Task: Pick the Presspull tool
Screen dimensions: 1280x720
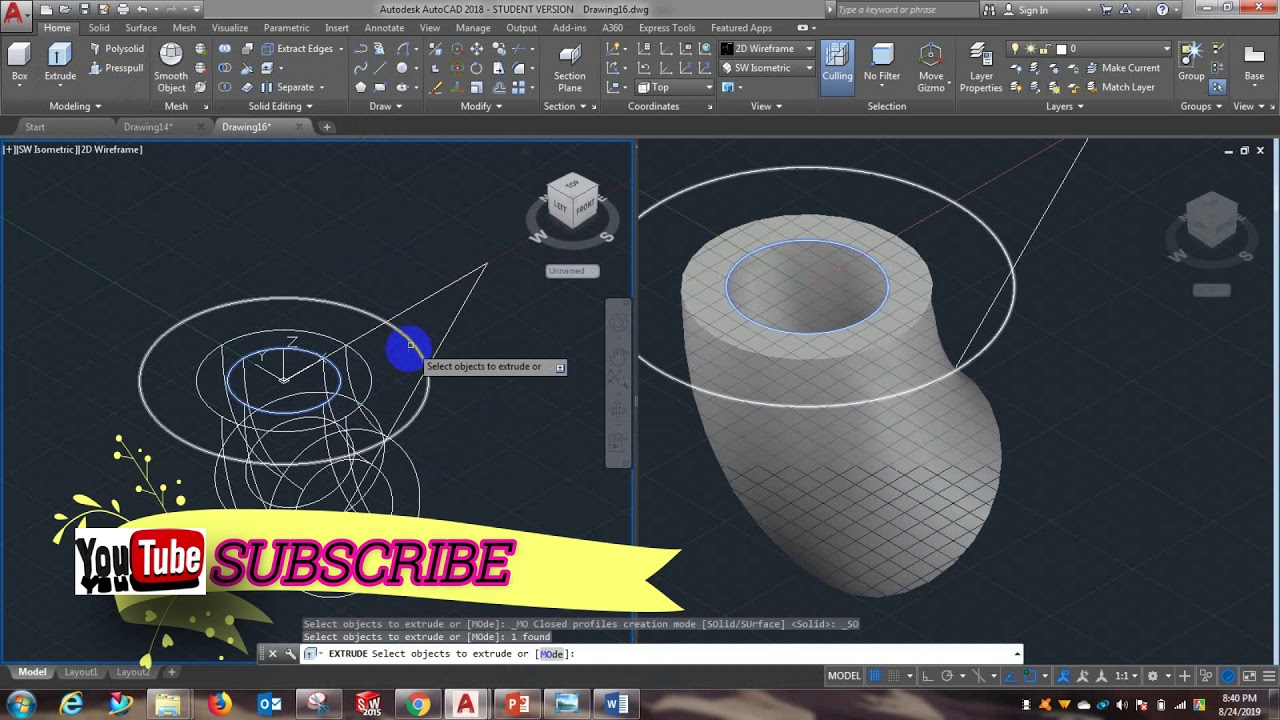Action: pos(116,68)
